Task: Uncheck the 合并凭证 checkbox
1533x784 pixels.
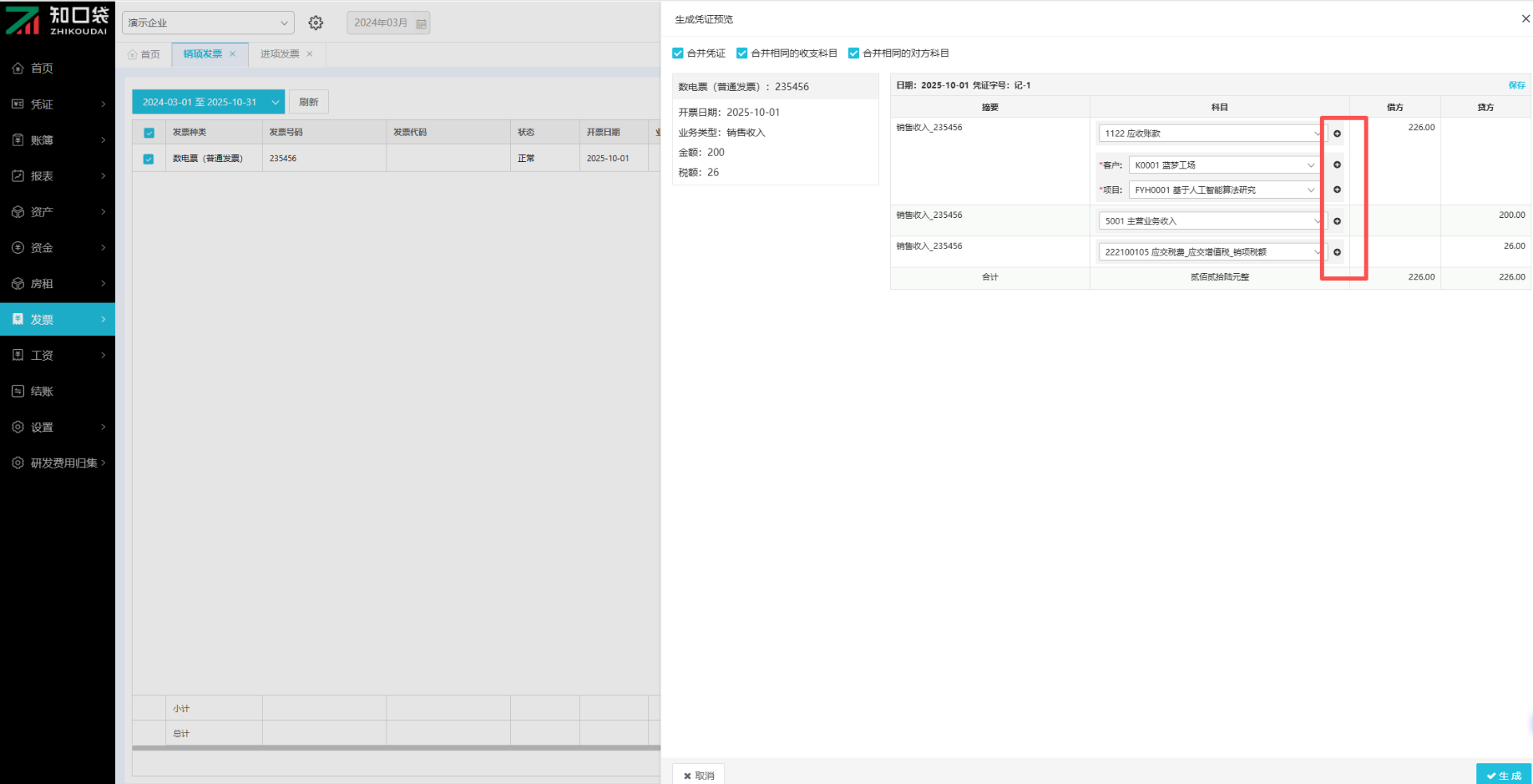Action: (x=678, y=53)
